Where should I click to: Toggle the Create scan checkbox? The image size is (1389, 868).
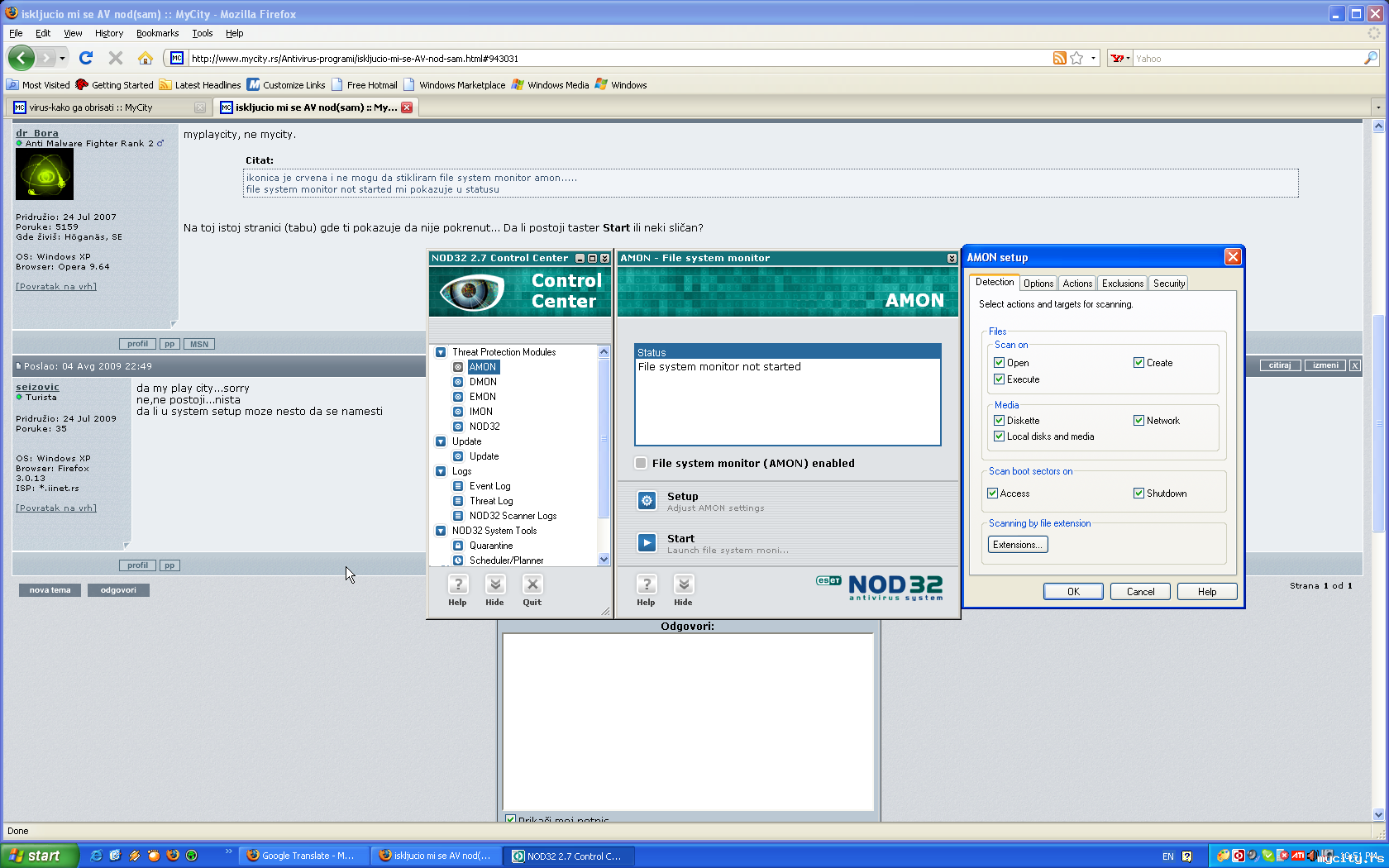(1138, 363)
